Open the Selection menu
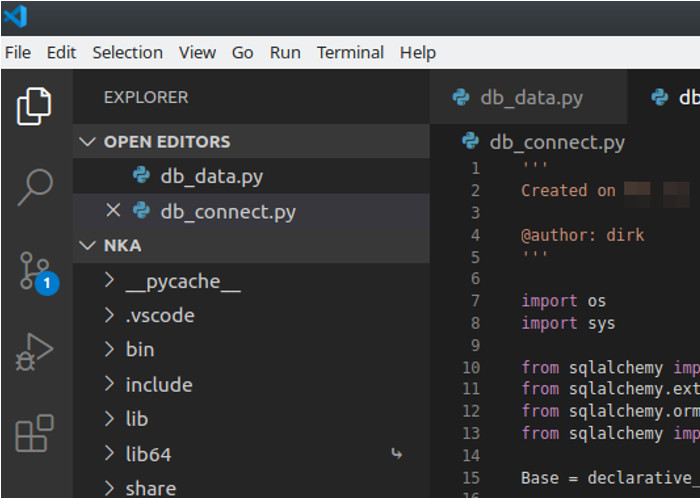 point(127,53)
